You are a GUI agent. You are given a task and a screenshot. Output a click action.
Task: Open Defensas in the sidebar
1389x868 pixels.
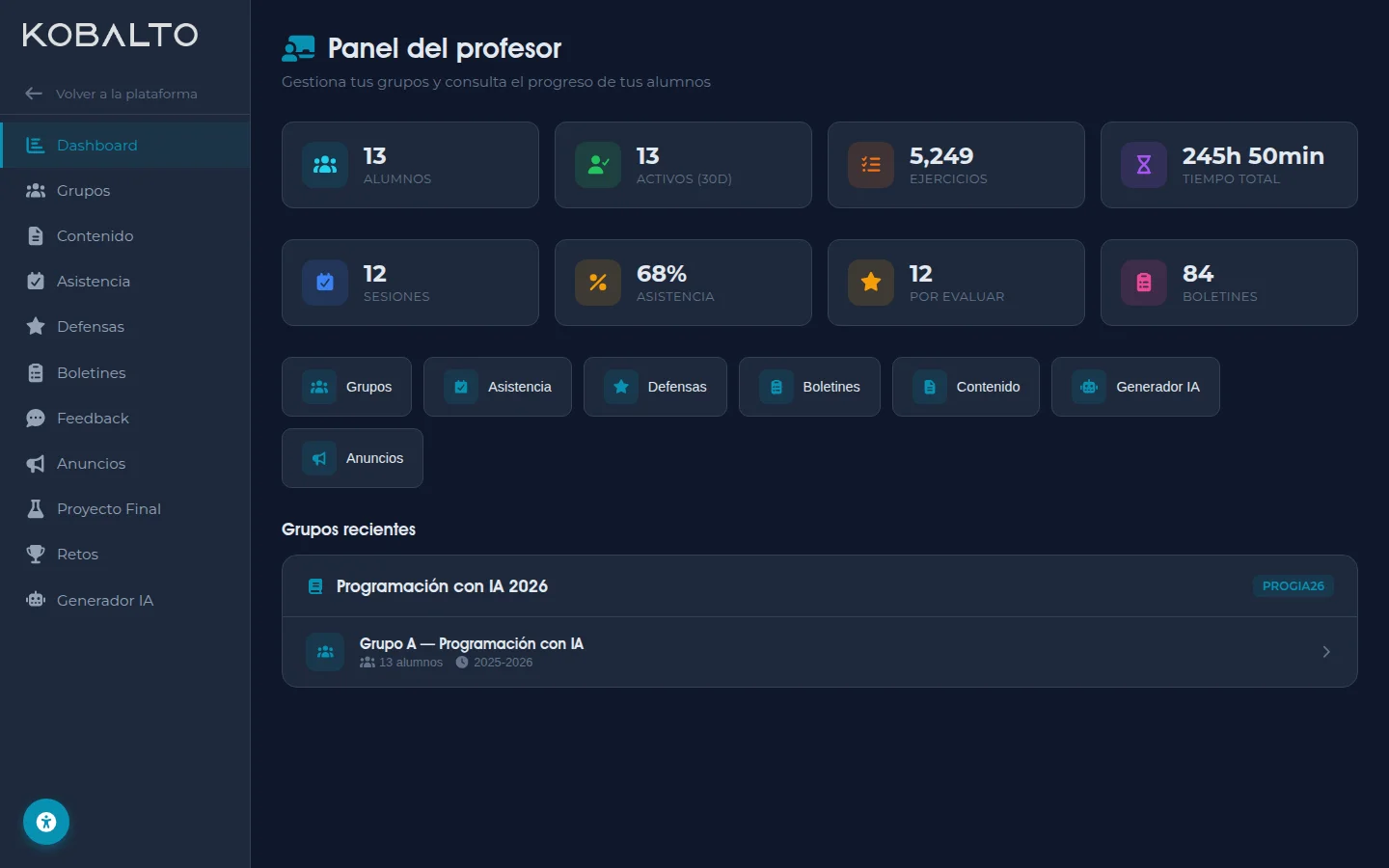click(x=125, y=327)
